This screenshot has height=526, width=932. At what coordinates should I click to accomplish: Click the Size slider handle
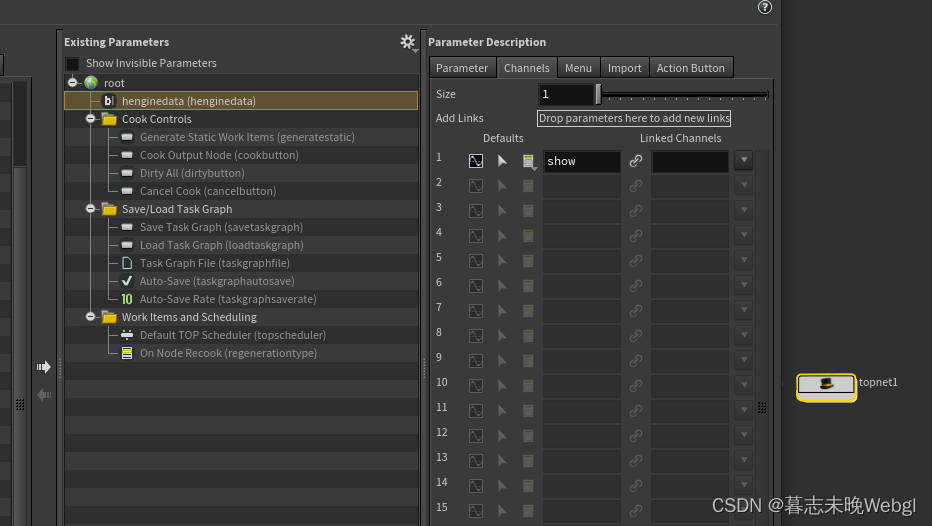[599, 94]
